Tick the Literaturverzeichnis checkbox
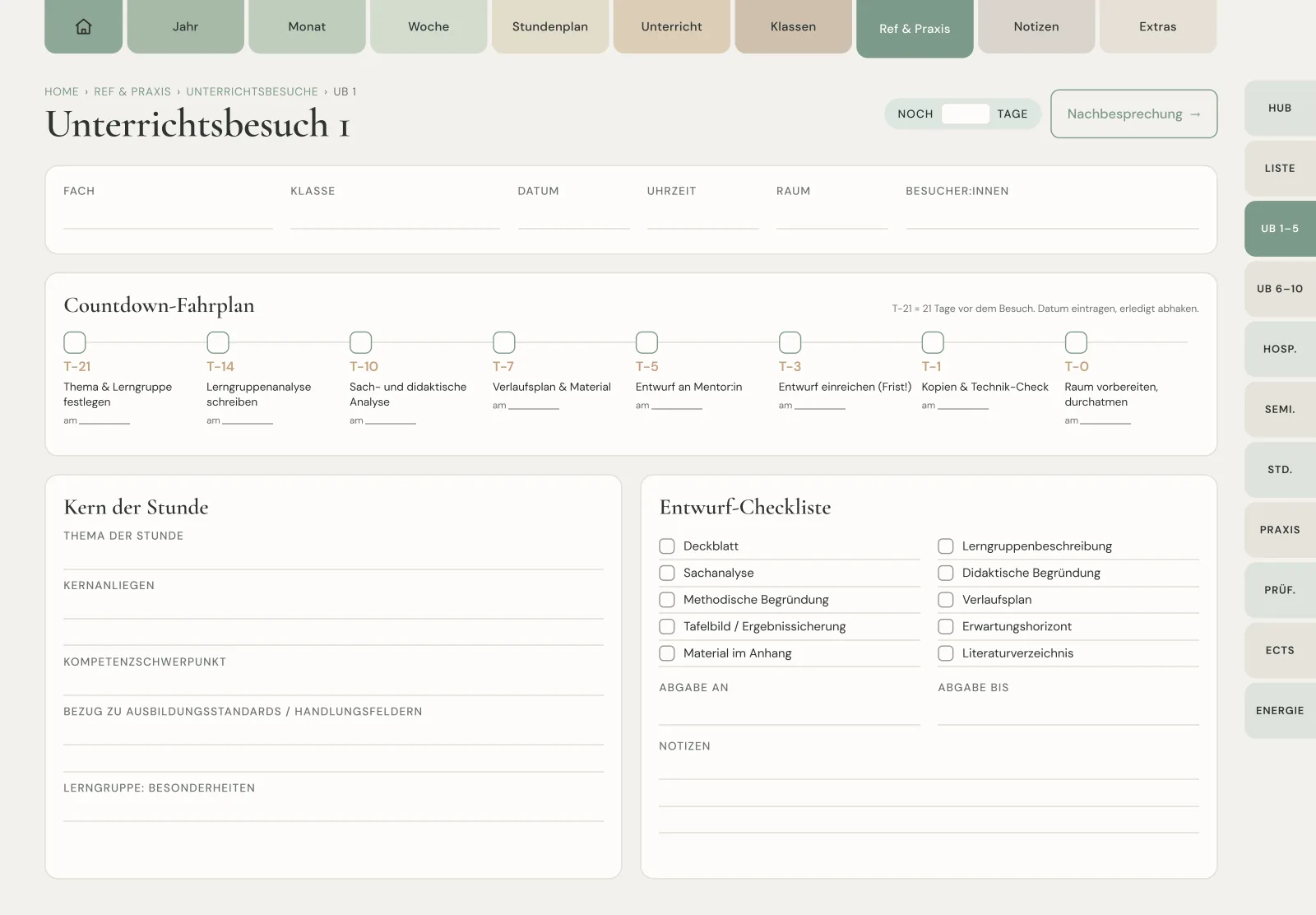Viewport: 1316px width, 915px height. click(946, 653)
